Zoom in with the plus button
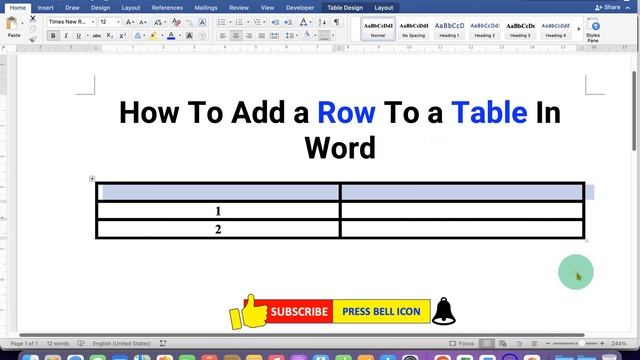 coord(602,344)
